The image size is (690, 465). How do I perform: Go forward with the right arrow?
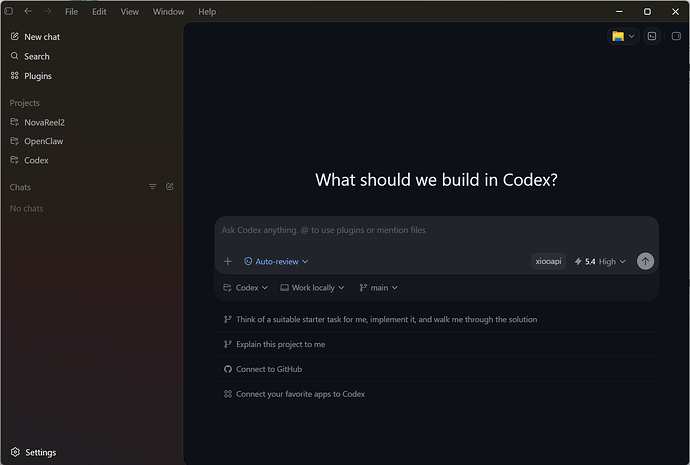click(47, 11)
